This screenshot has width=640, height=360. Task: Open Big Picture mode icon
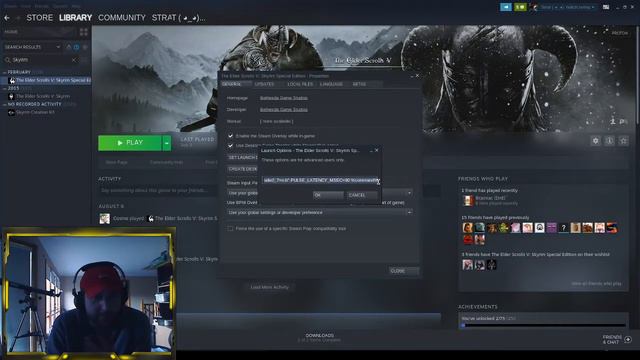[x=606, y=7]
